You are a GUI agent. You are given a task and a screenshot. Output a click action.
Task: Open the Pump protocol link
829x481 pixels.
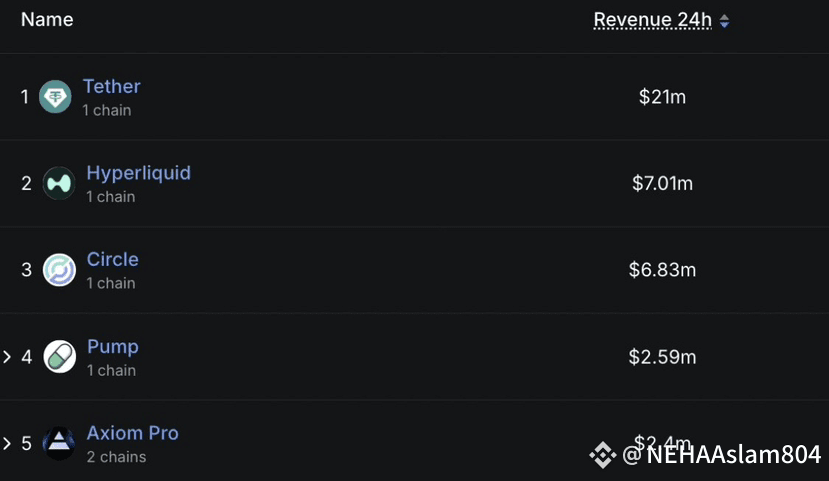[113, 347]
